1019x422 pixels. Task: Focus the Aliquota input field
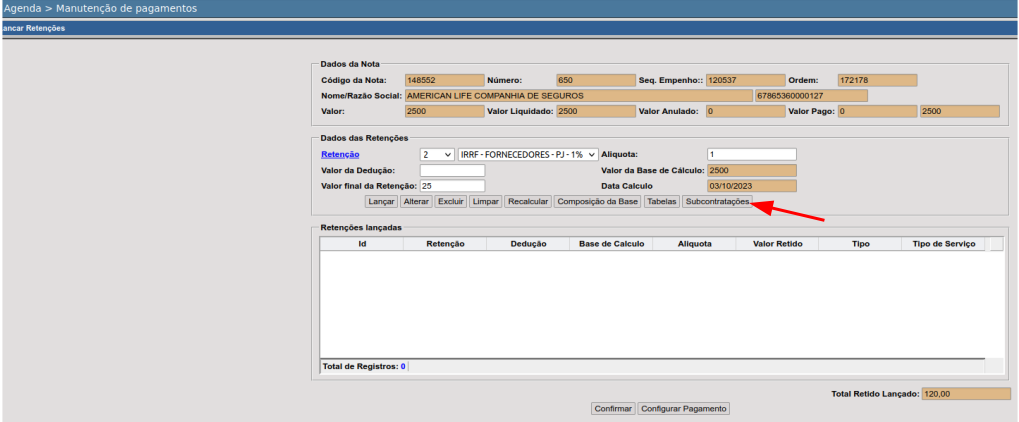tap(751, 154)
